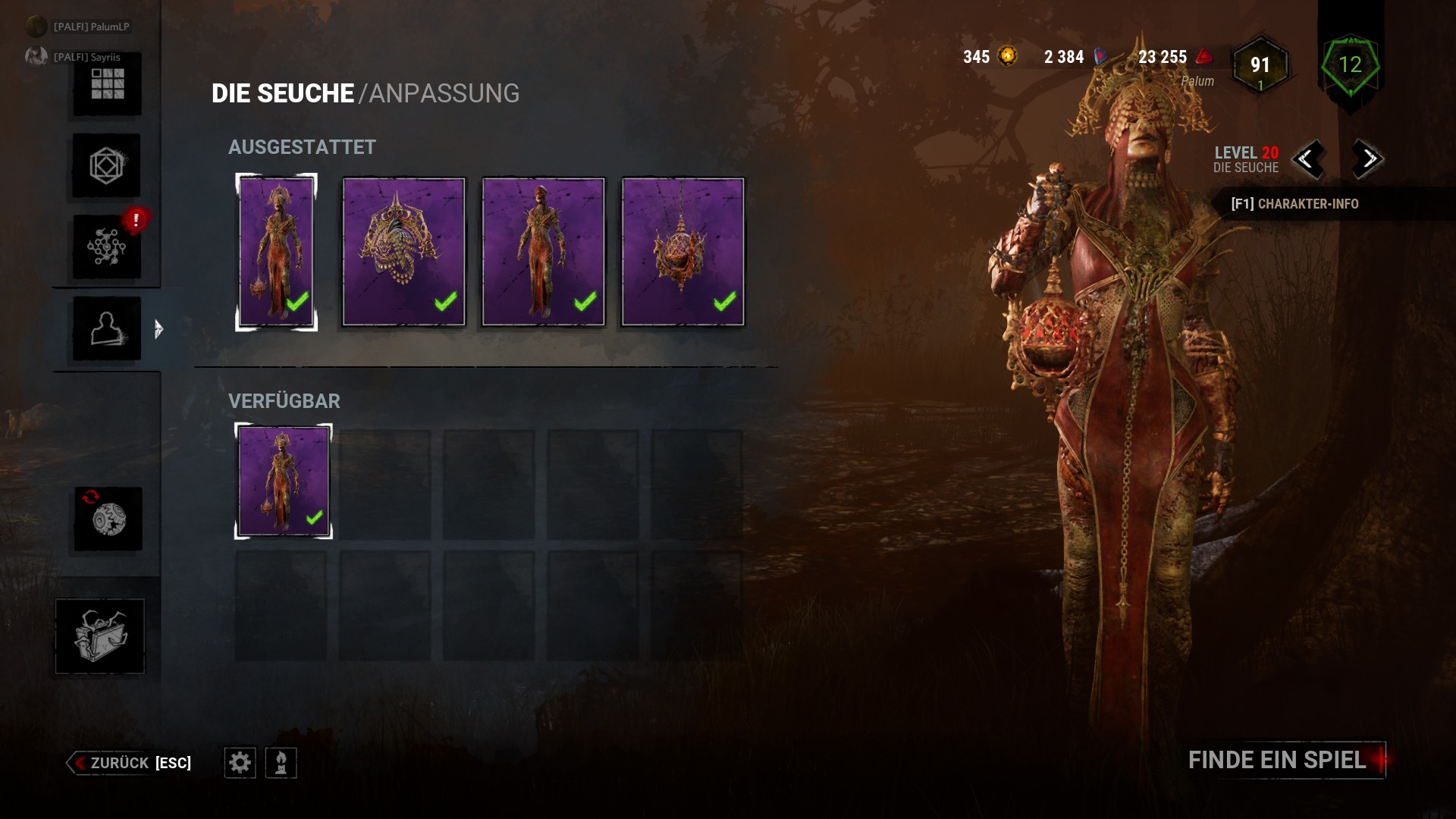Switch to next character with right arrow
The image size is (1456, 819).
1368,159
